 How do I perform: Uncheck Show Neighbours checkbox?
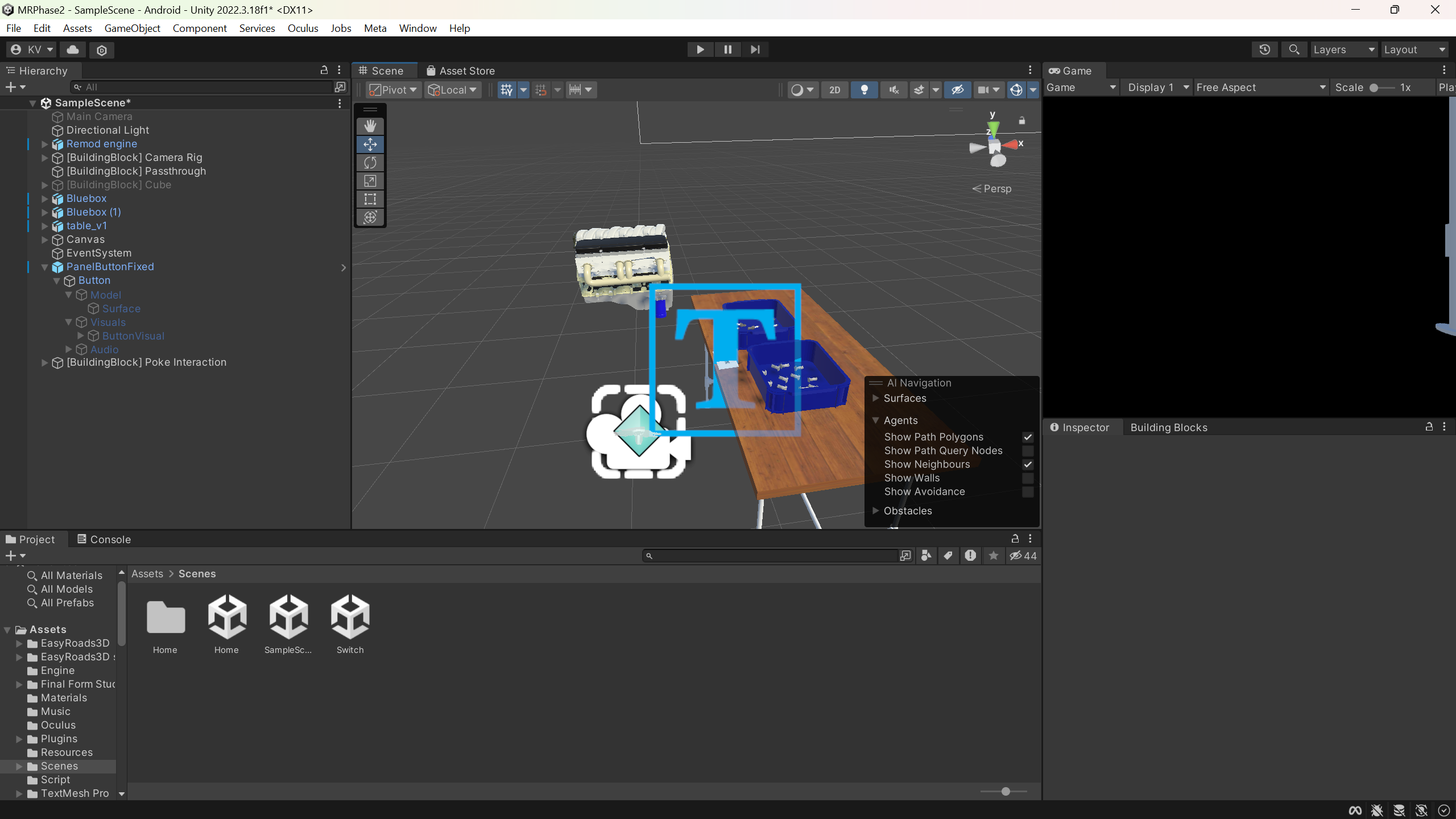click(1028, 465)
